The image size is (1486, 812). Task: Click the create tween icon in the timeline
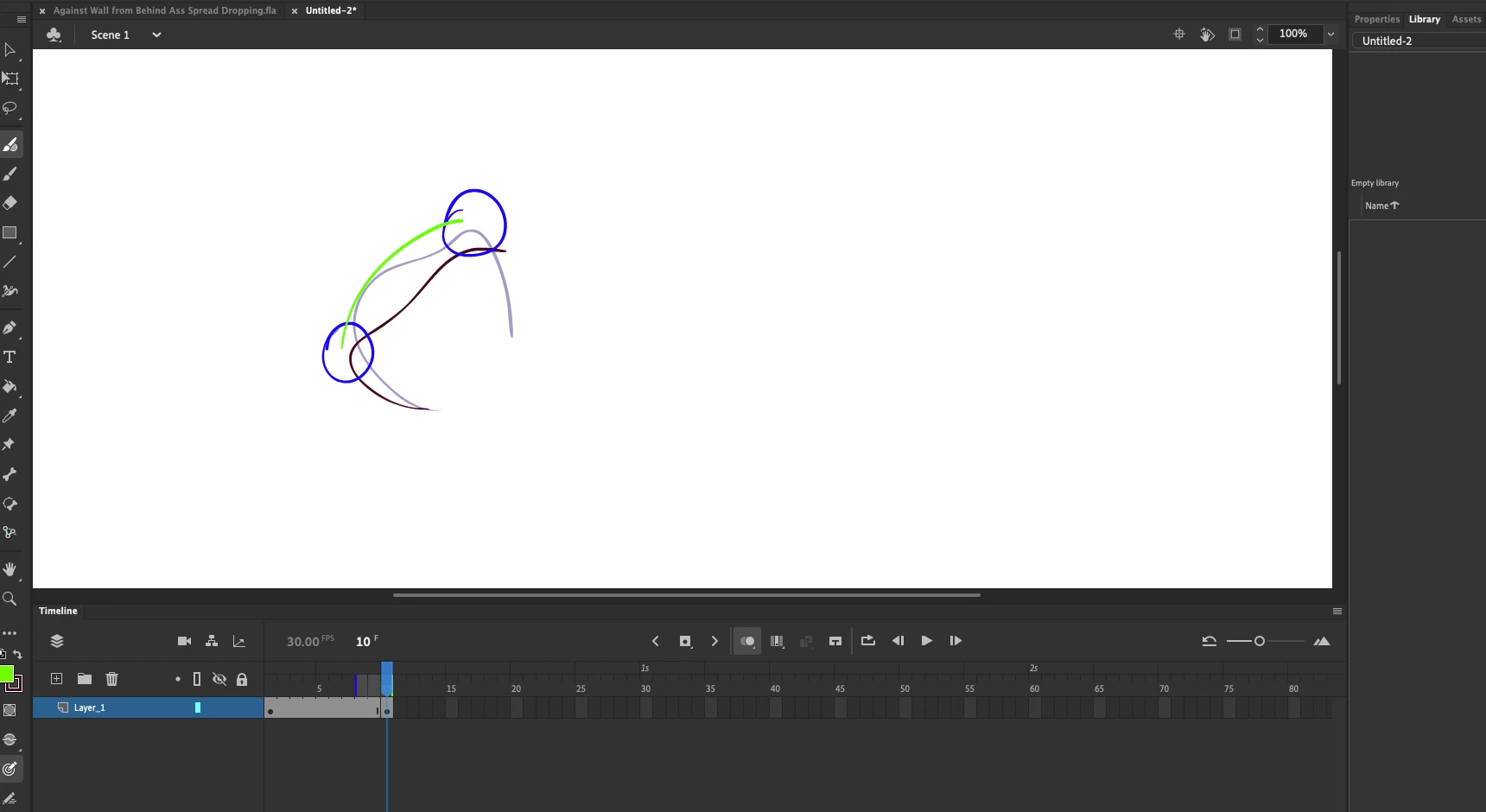pos(806,641)
